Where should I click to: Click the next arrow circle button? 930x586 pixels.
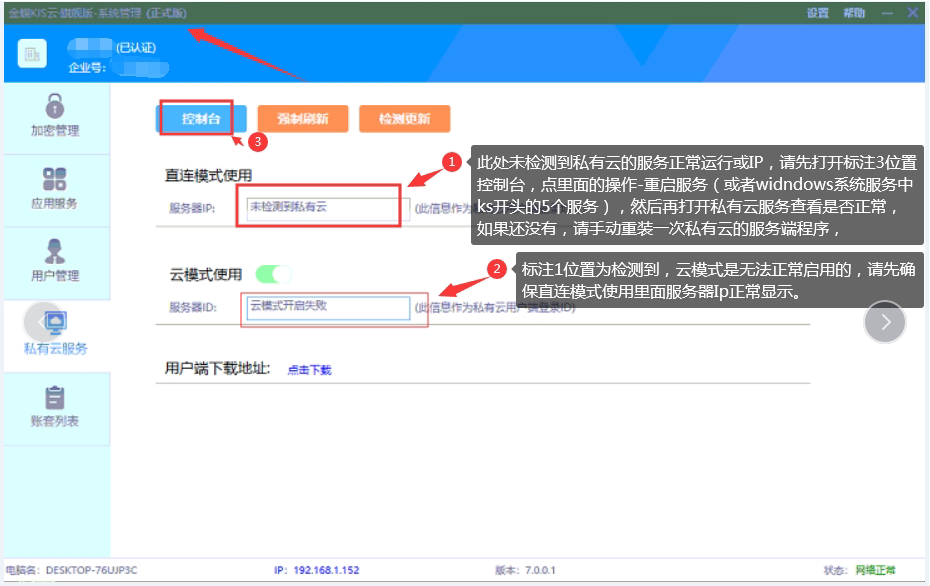pyautogui.click(x=884, y=322)
